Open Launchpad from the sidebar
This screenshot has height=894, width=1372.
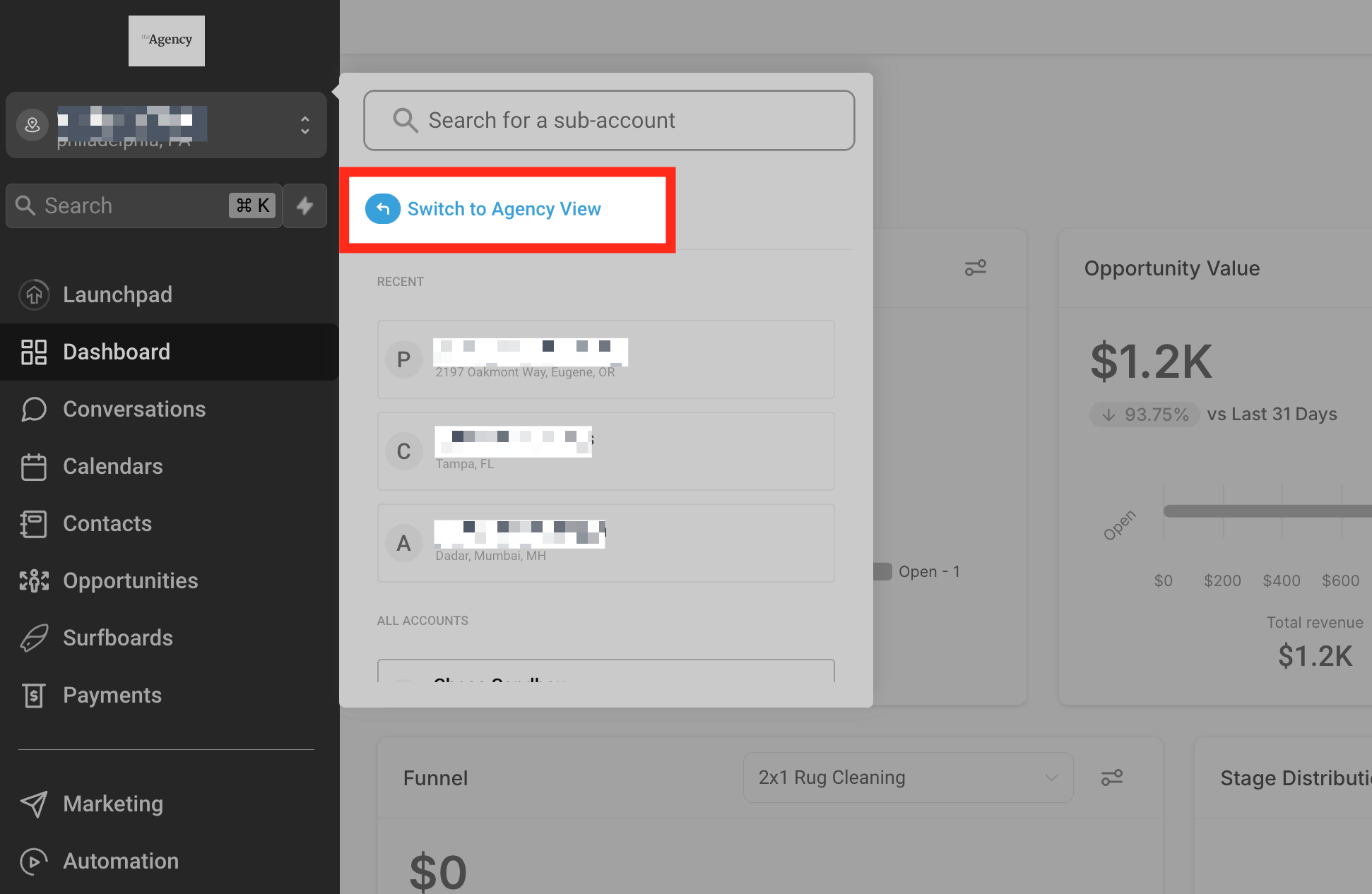click(x=117, y=294)
